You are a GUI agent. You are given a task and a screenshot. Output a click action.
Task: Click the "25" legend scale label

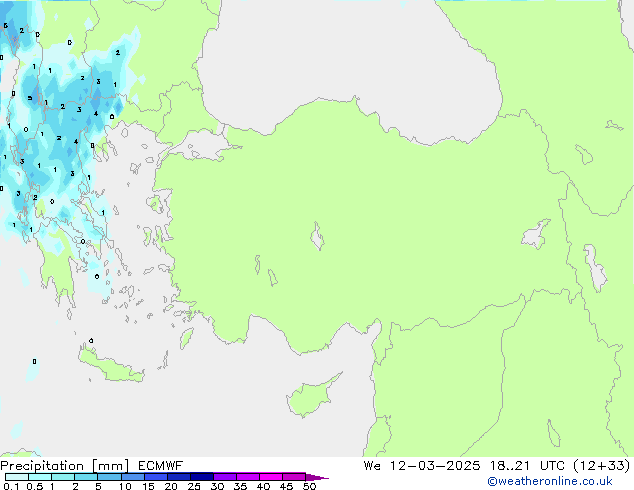point(194,486)
